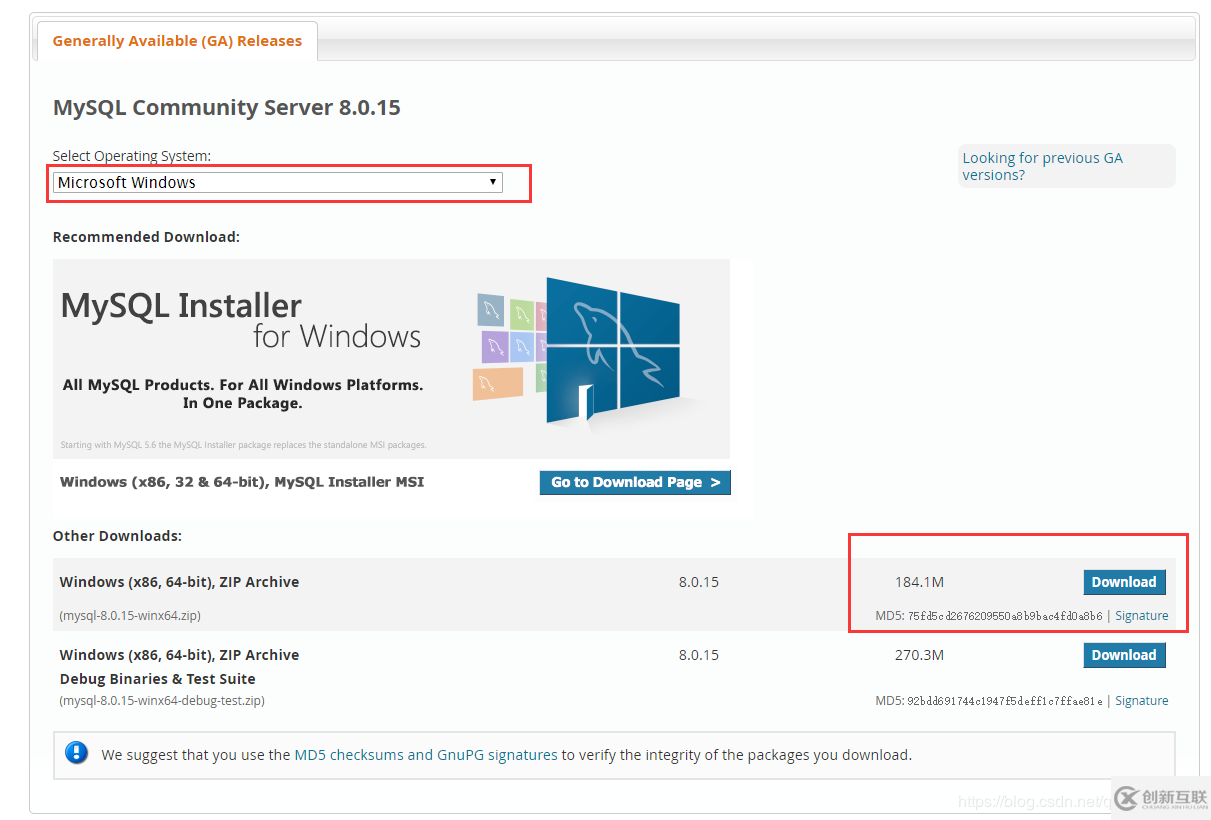Click the blue info exclamation icon

pos(77,753)
